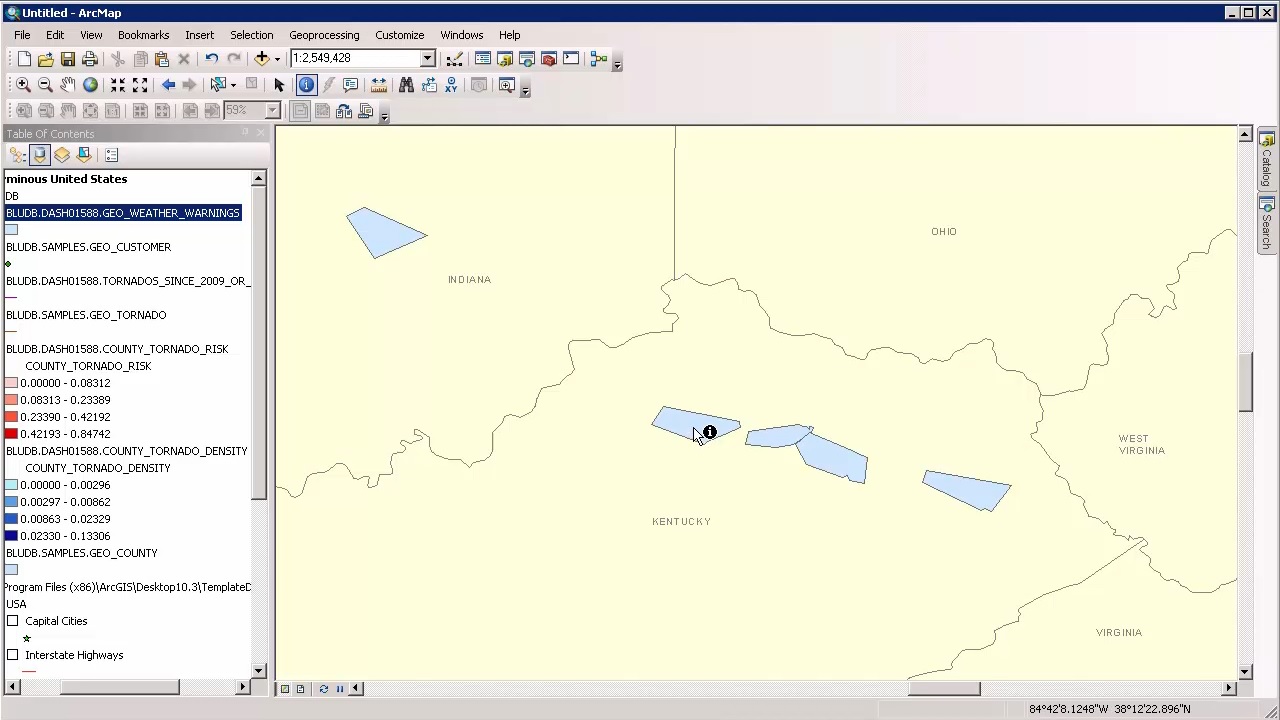The image size is (1280, 720).
Task: Create a viewer window
Action: 507,85
